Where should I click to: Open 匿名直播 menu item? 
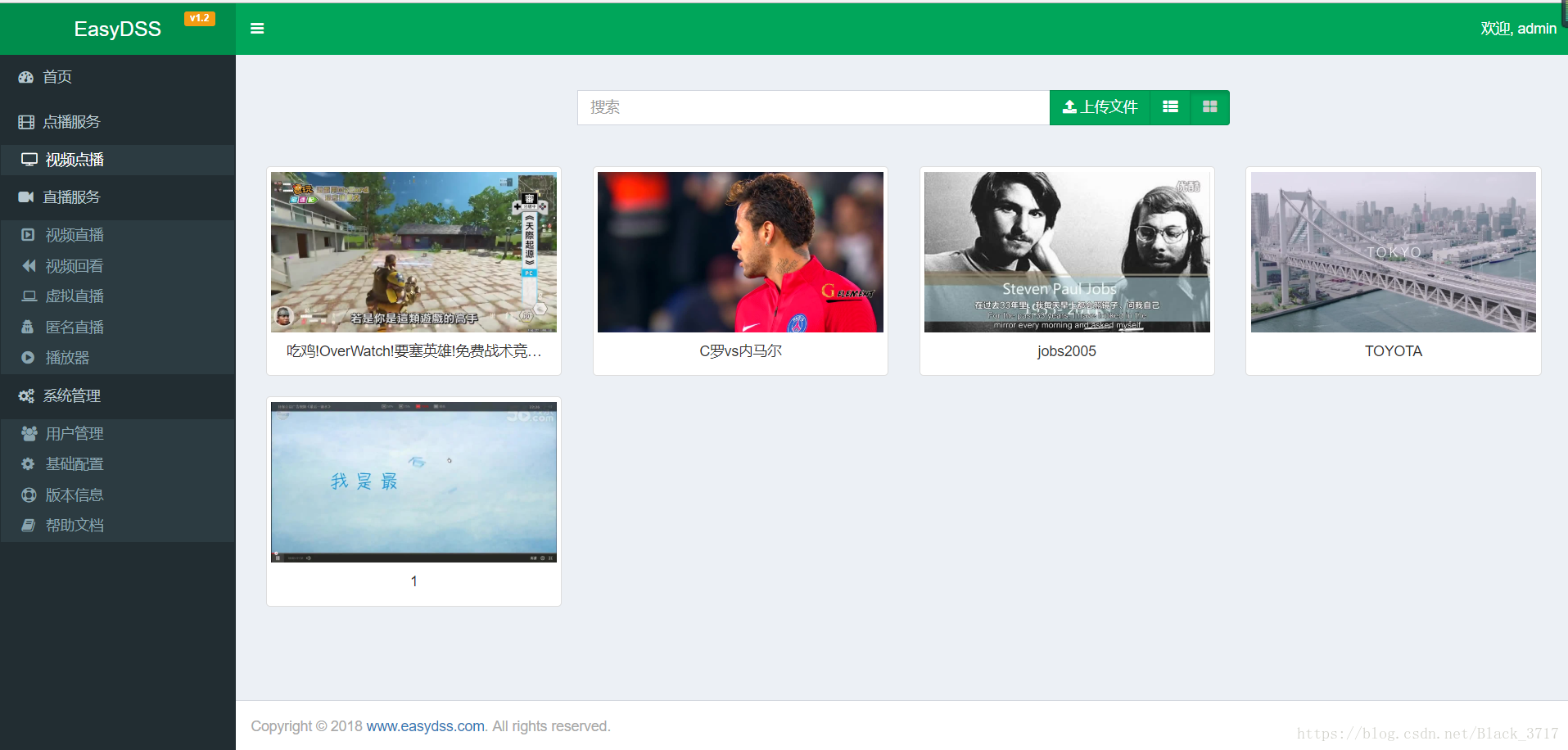coord(118,328)
